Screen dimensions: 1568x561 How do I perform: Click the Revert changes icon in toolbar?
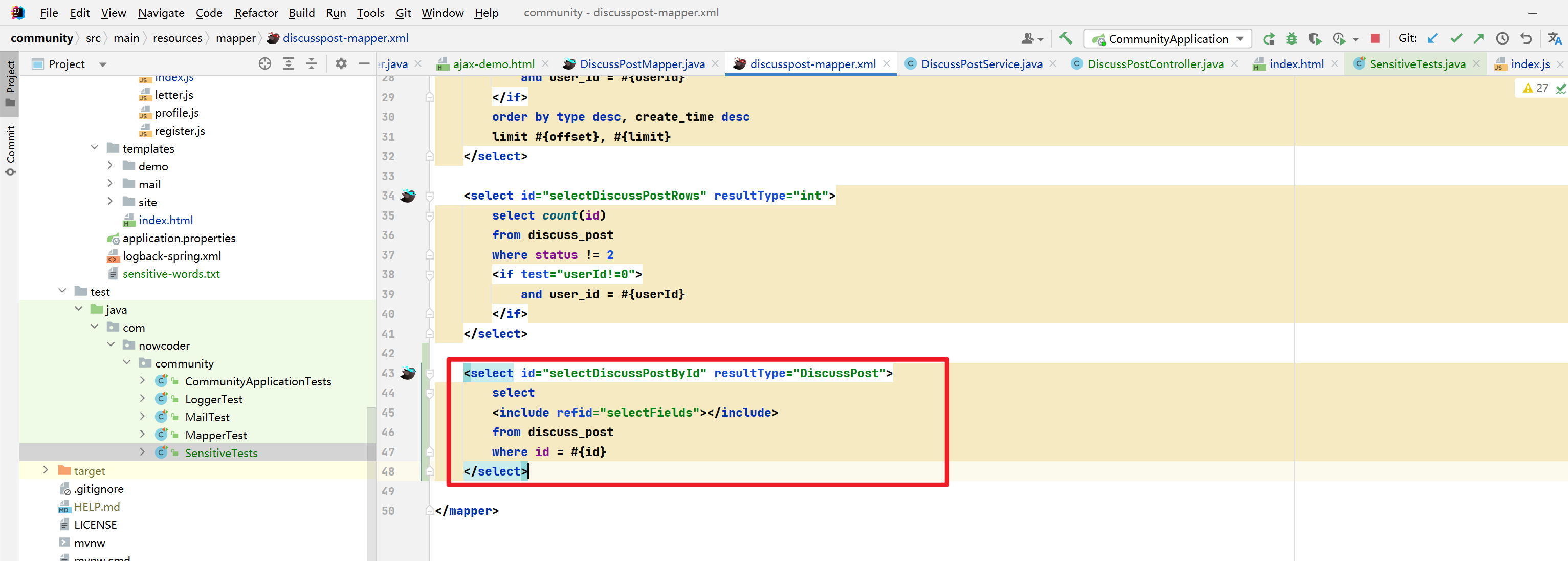(1524, 38)
